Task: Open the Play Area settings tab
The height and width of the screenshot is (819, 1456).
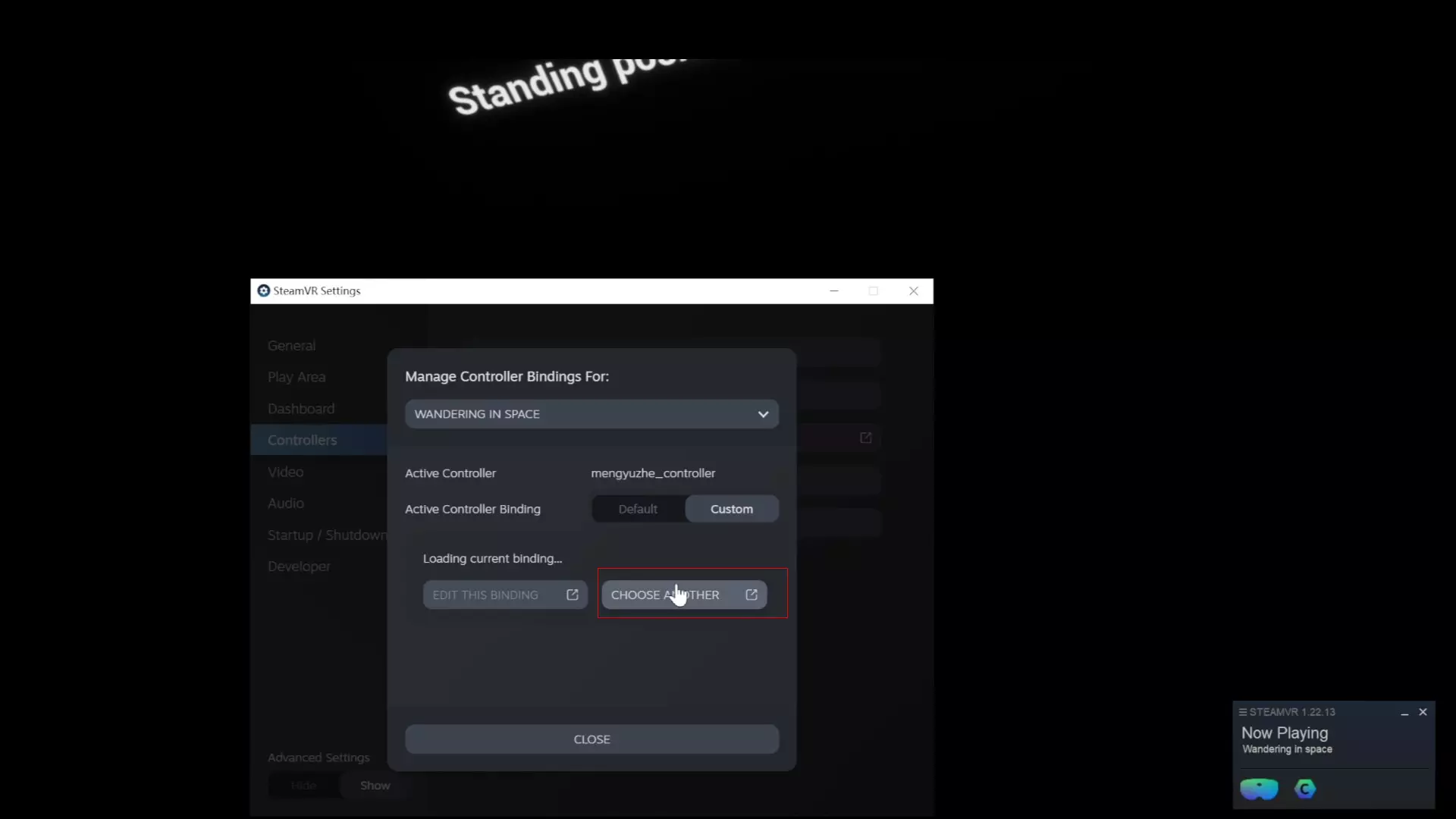Action: (297, 377)
